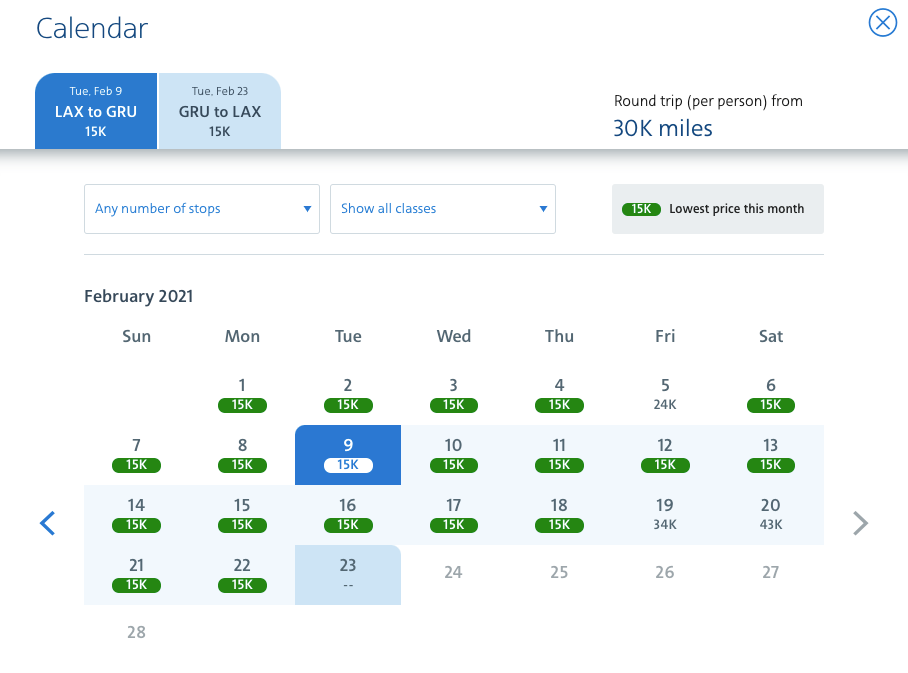
Task: Click February 20 showing 43K miles
Action: (770, 514)
